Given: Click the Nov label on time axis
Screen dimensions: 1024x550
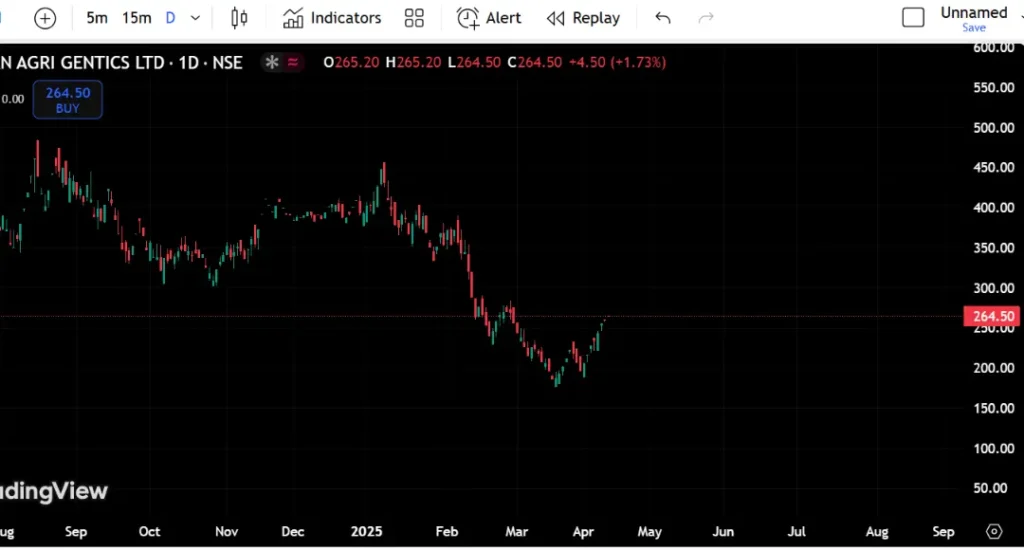Looking at the screenshot, I should pyautogui.click(x=227, y=531).
